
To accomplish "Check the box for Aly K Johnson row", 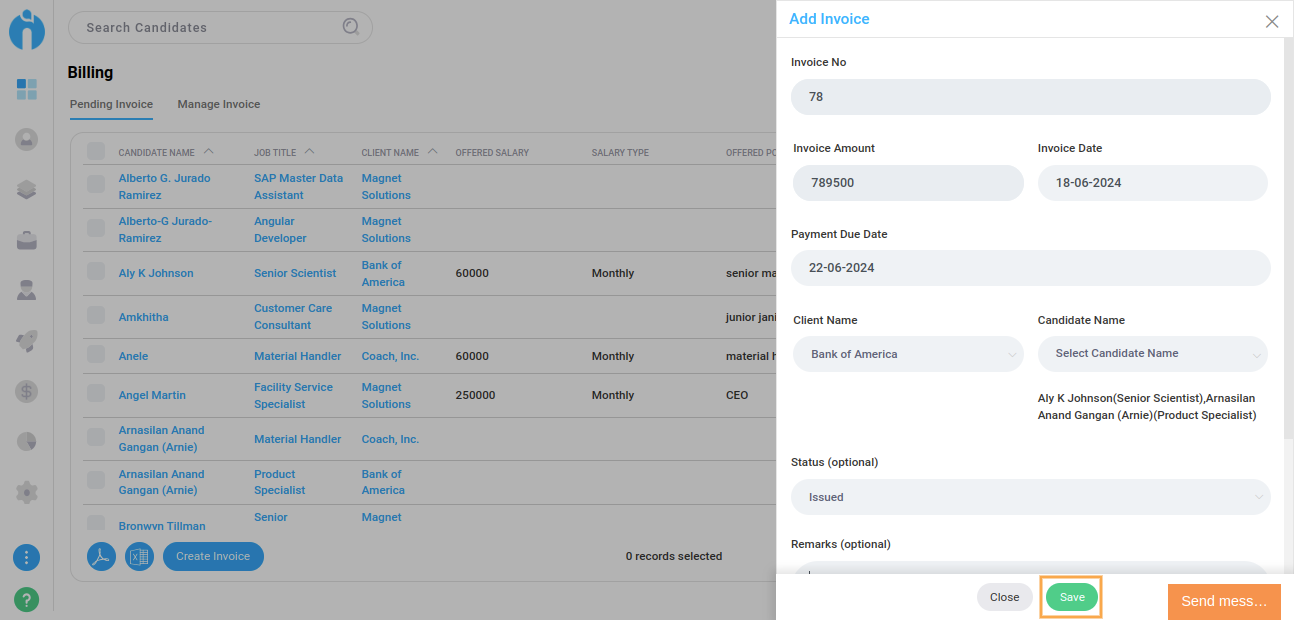I will (x=96, y=272).
